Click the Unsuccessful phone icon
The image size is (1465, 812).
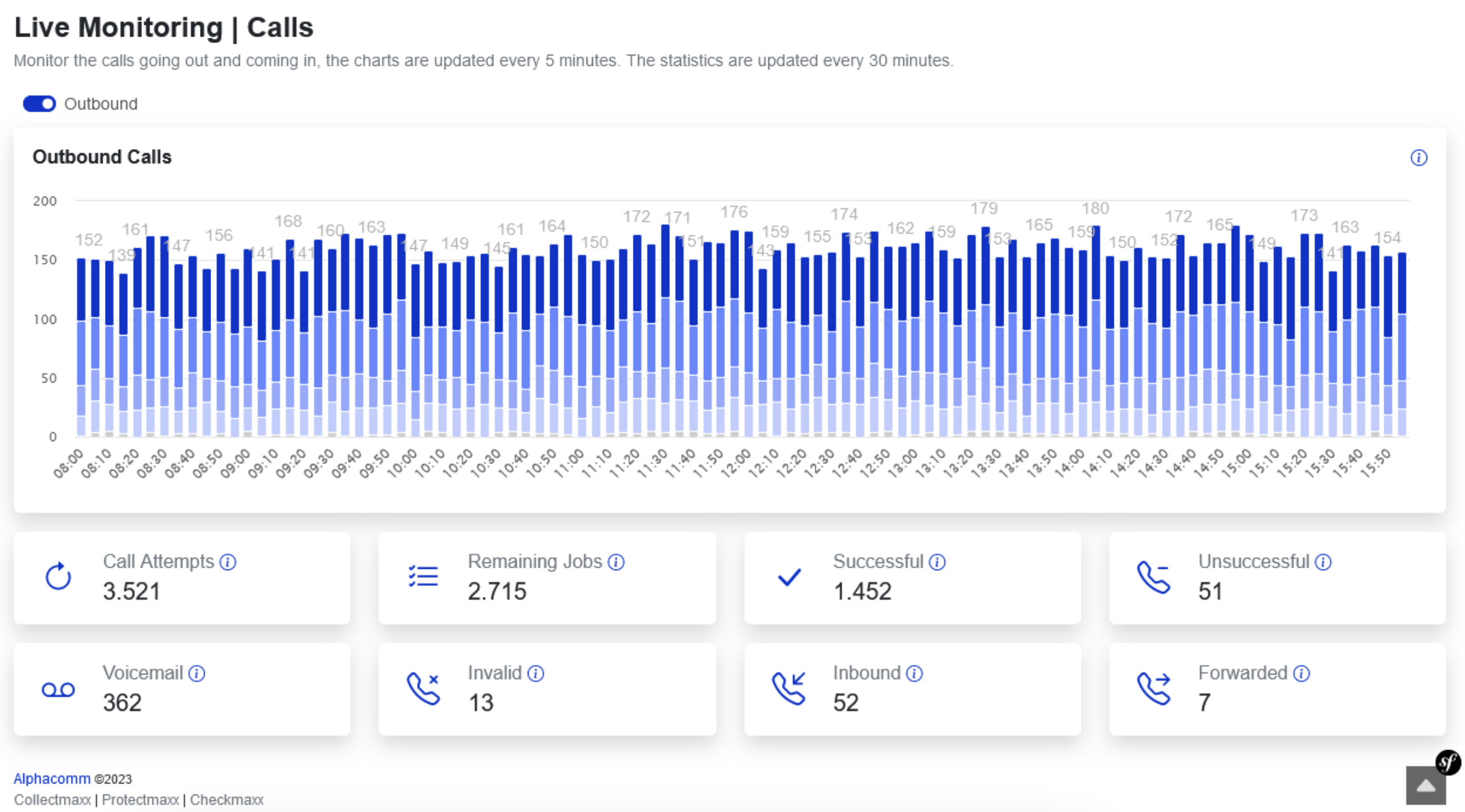[1153, 577]
